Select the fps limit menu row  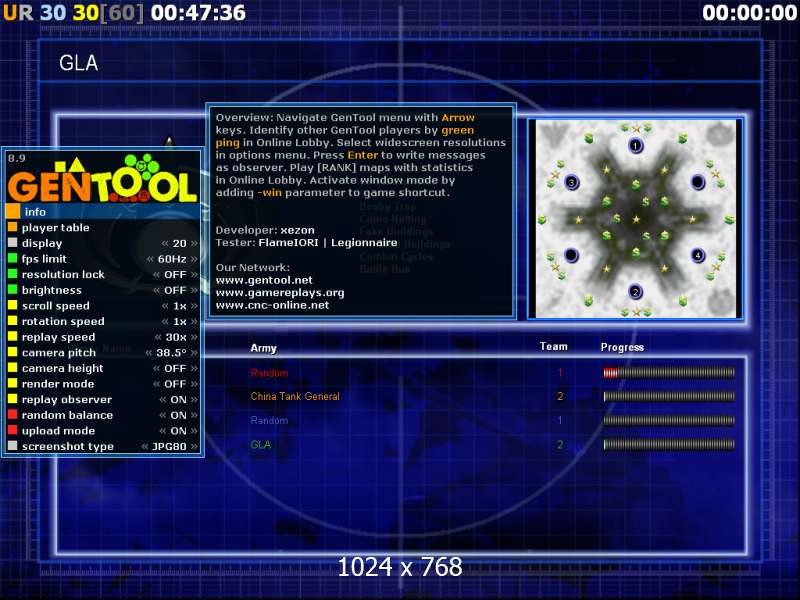click(x=103, y=259)
